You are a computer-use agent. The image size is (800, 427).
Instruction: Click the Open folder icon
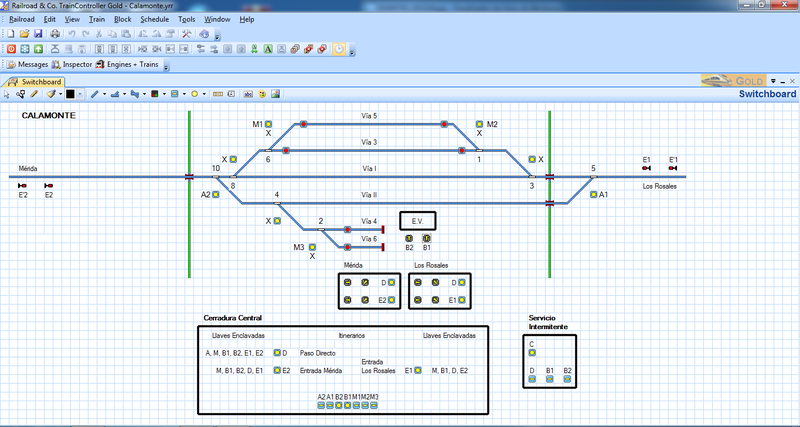[x=24, y=34]
